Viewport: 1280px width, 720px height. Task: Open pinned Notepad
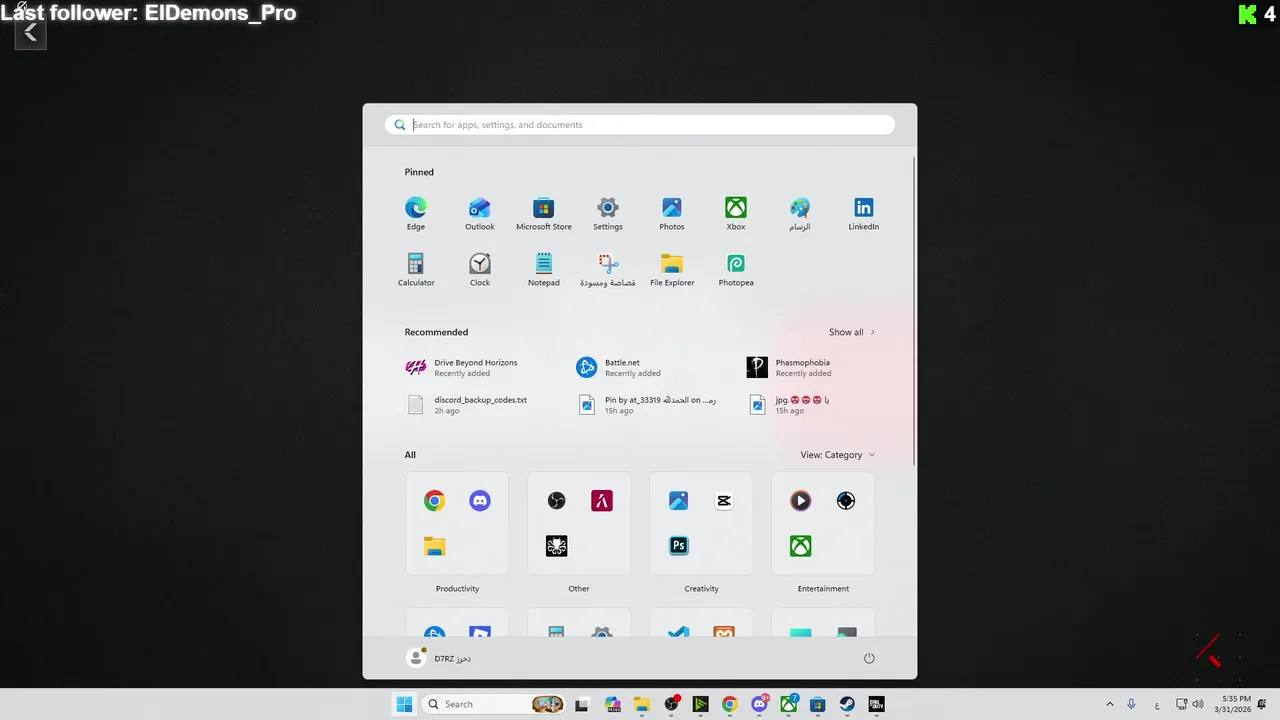click(x=544, y=269)
